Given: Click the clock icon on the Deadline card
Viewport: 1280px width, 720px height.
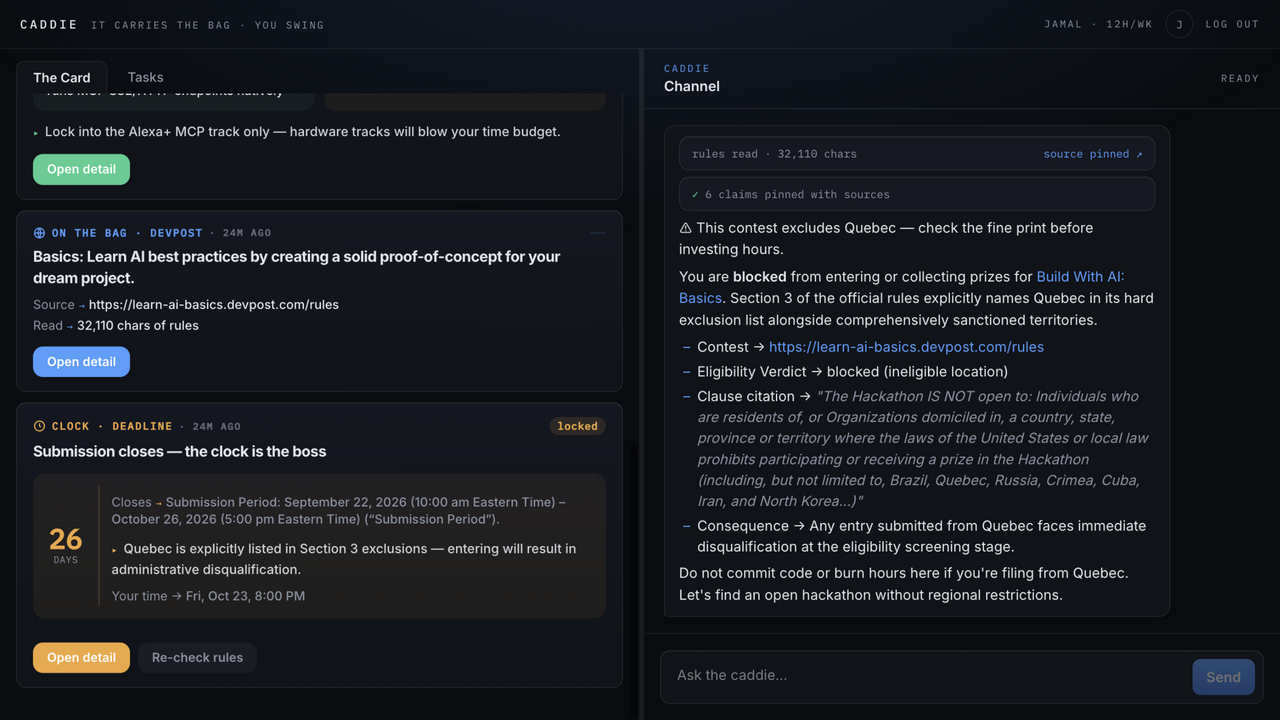Looking at the screenshot, I should pos(39,426).
